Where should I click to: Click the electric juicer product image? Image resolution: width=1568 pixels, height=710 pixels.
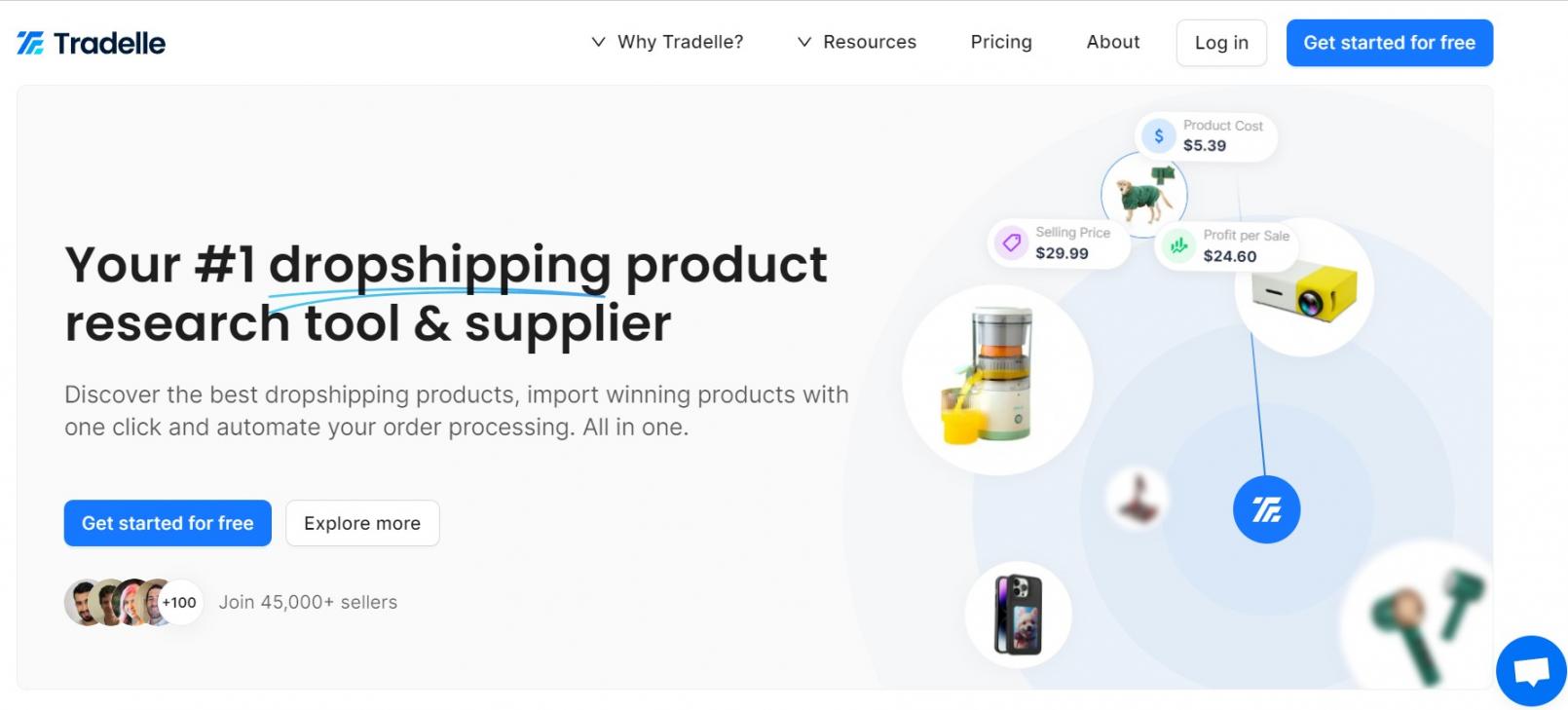pos(997,380)
